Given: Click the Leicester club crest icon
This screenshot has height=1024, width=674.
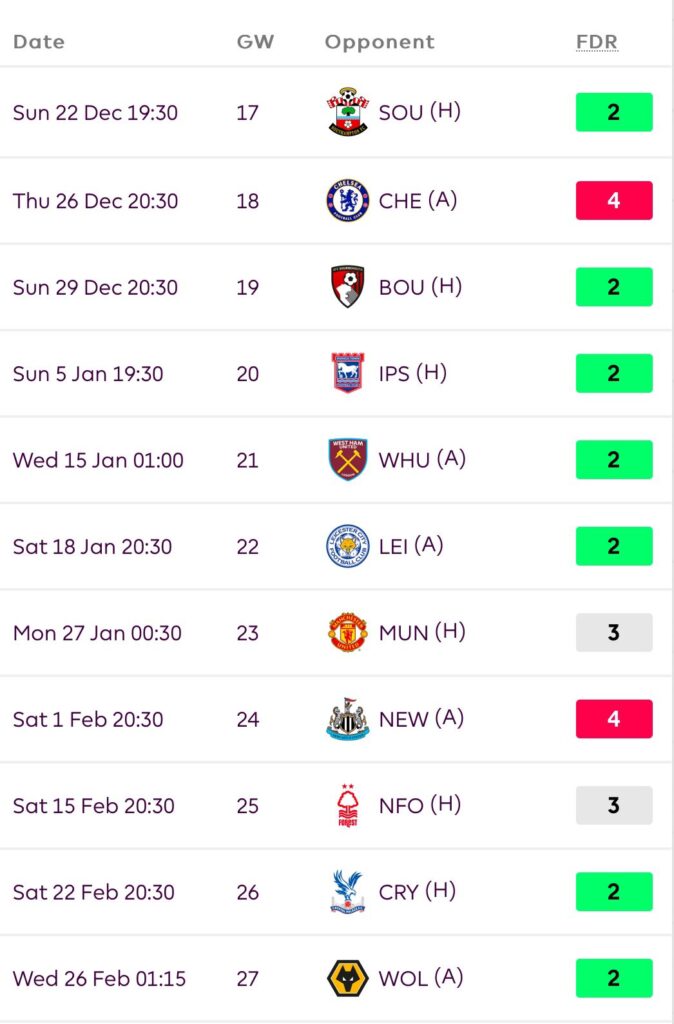Looking at the screenshot, I should (348, 547).
